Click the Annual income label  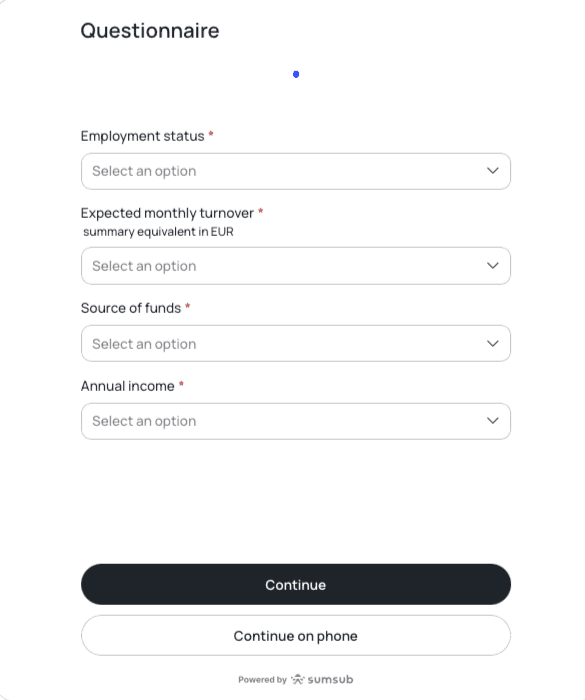[128, 386]
